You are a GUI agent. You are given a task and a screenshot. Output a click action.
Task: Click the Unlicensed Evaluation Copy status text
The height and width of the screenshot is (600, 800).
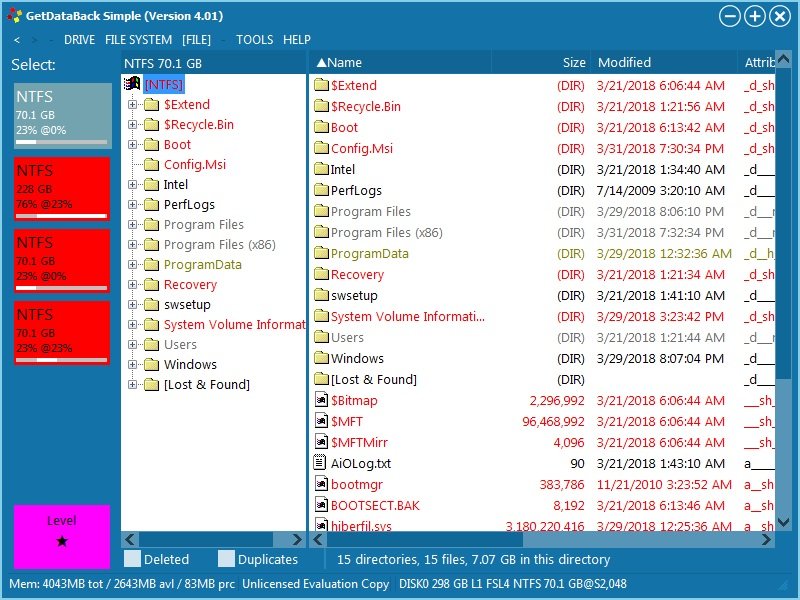[315, 584]
